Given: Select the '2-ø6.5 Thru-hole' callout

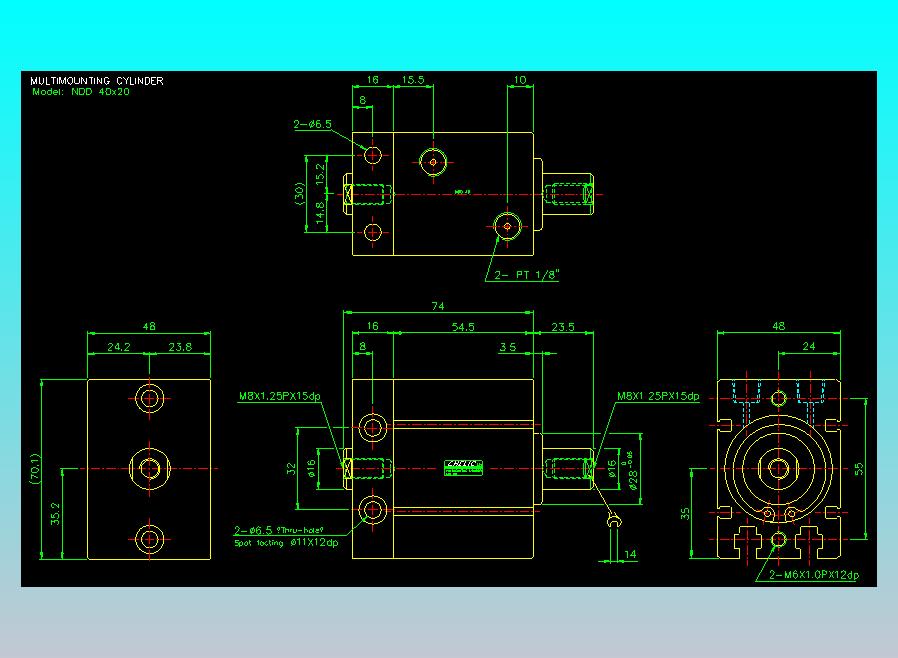Looking at the screenshot, I should [279, 530].
